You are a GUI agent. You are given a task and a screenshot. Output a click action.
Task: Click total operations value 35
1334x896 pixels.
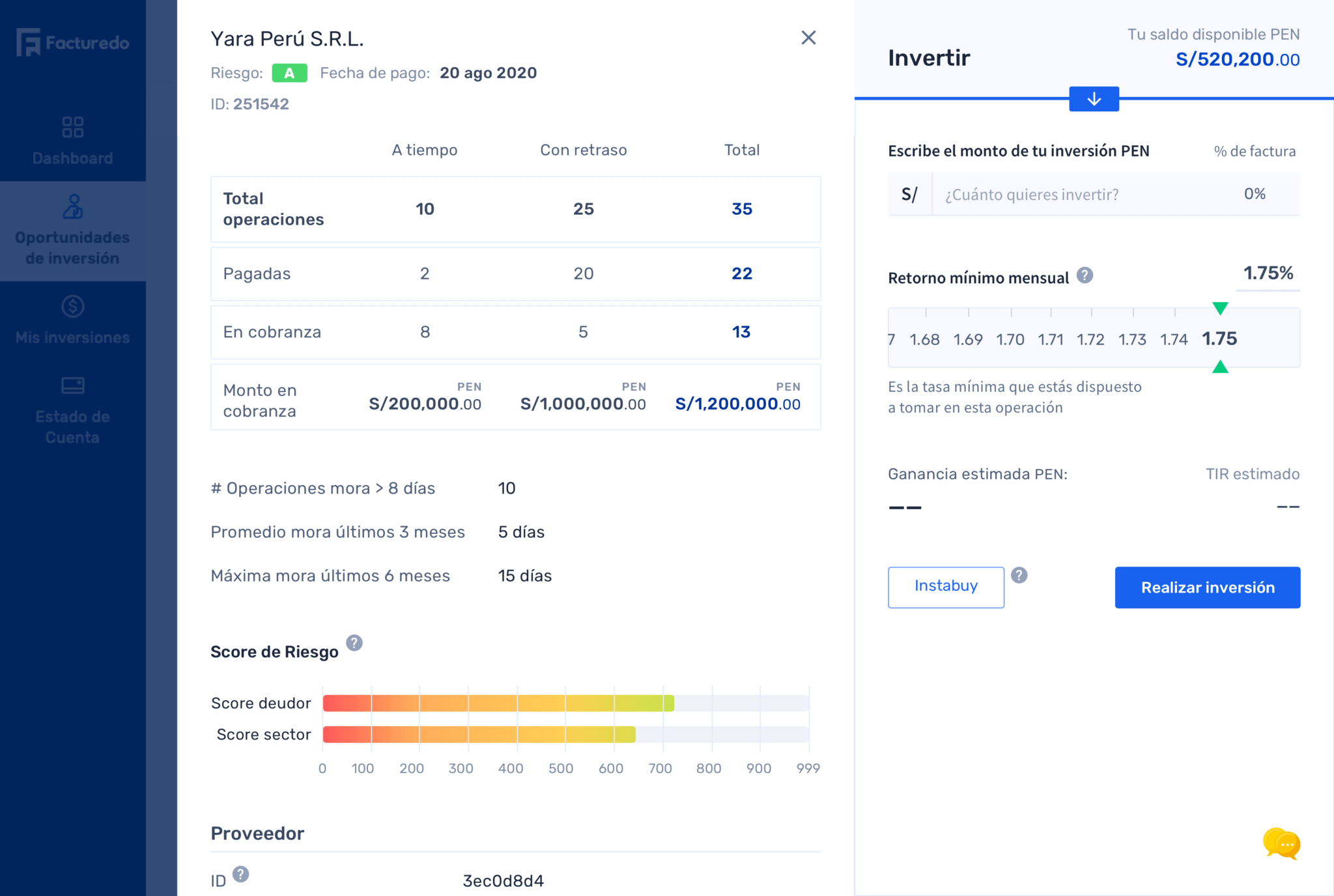tap(742, 209)
